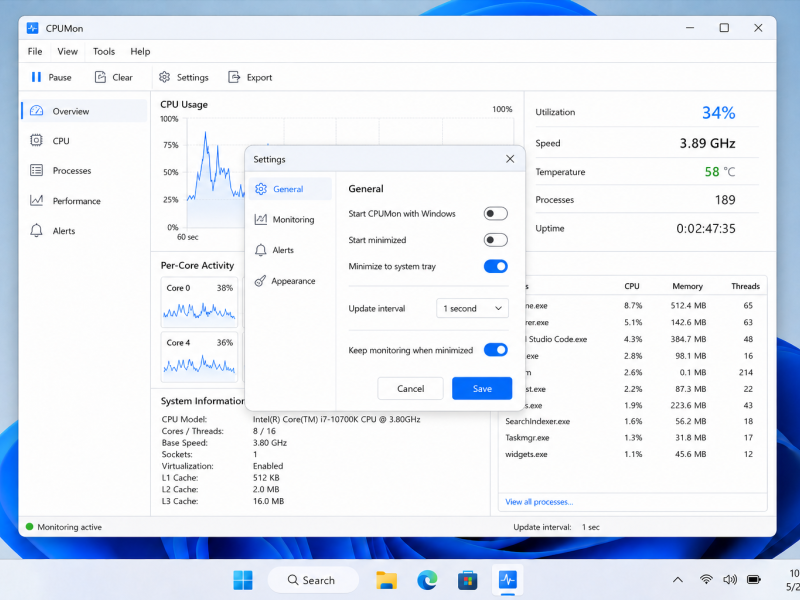
Task: Click the 3.89 GHz Speed value
Action: tap(707, 143)
